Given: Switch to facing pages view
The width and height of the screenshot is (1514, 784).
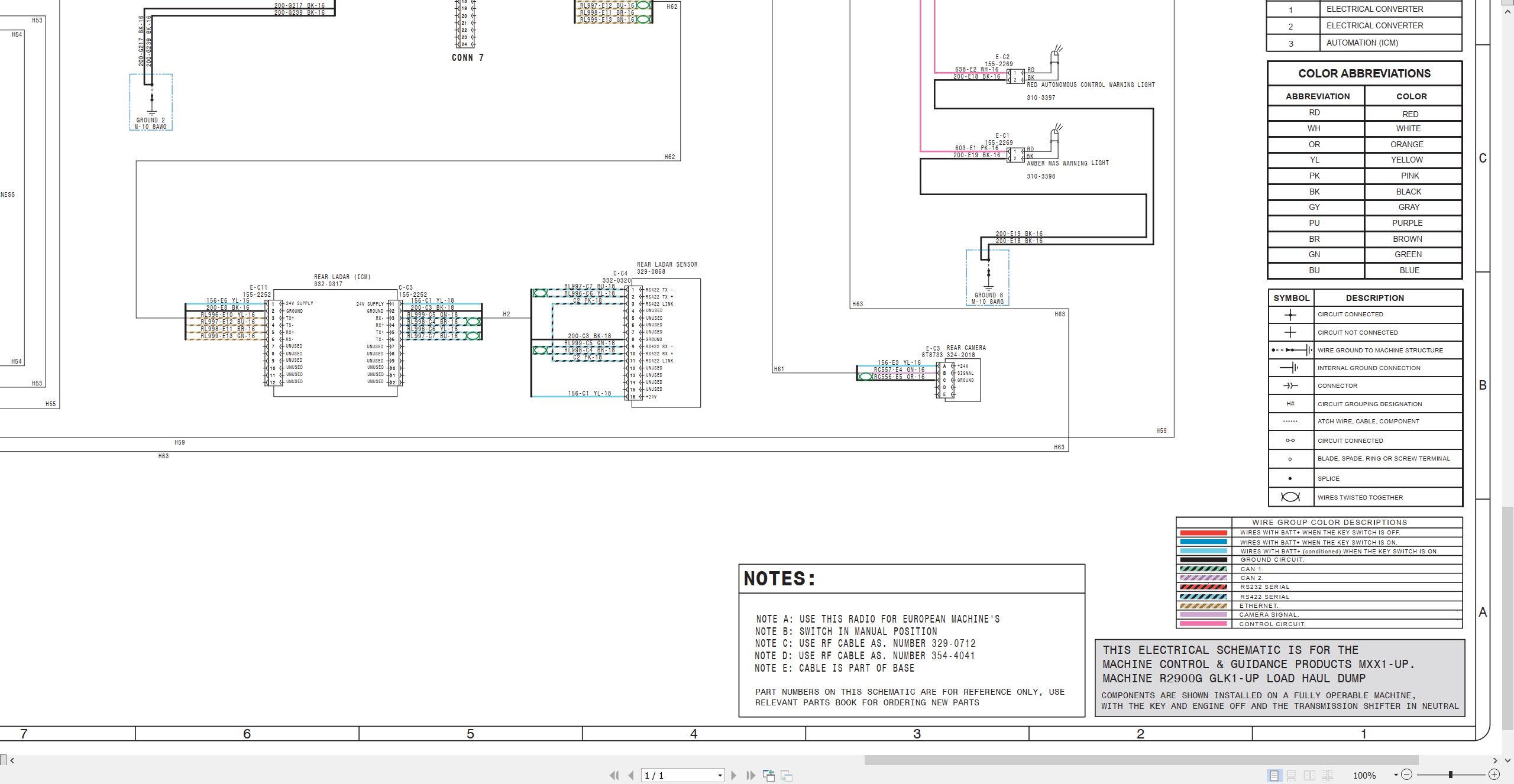Looking at the screenshot, I should tap(1310, 775).
